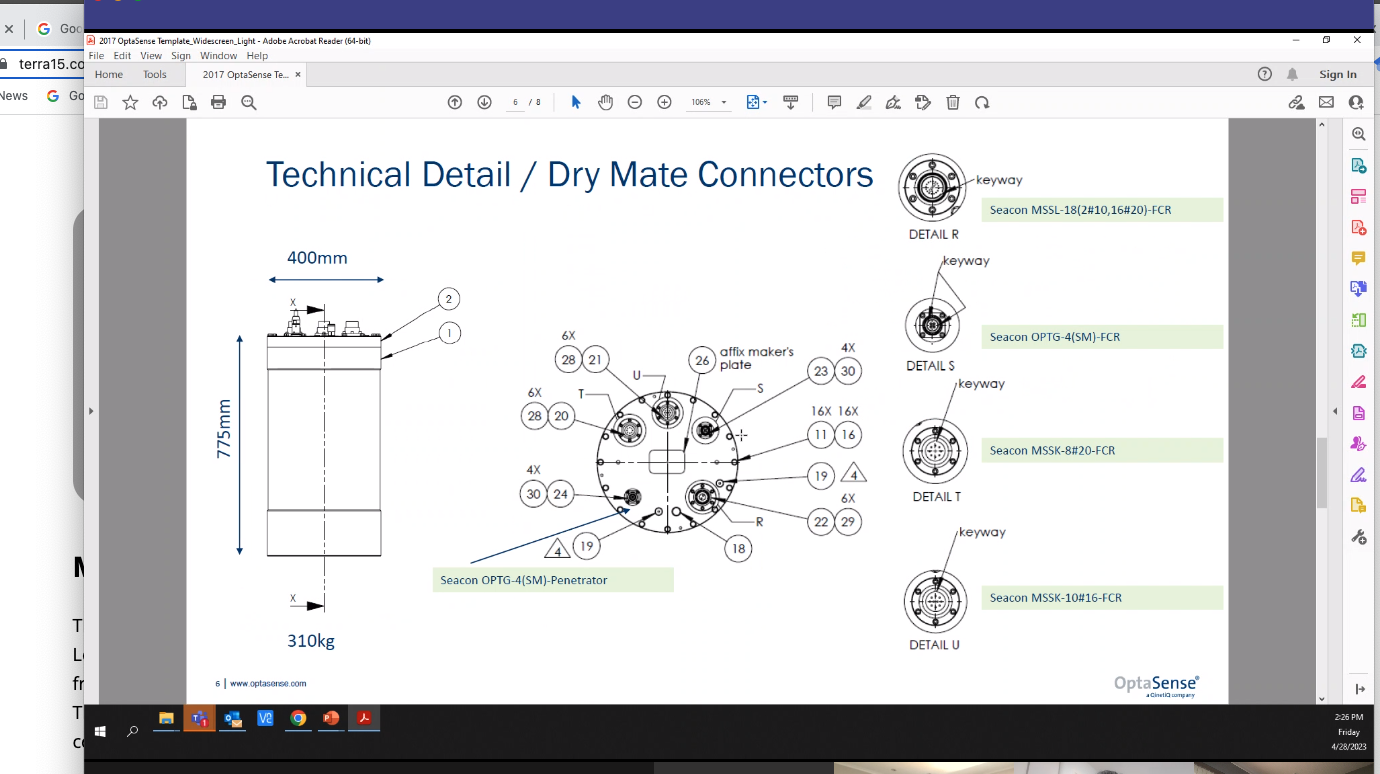Open the 106% zoom level dropdown

pyautogui.click(x=708, y=102)
